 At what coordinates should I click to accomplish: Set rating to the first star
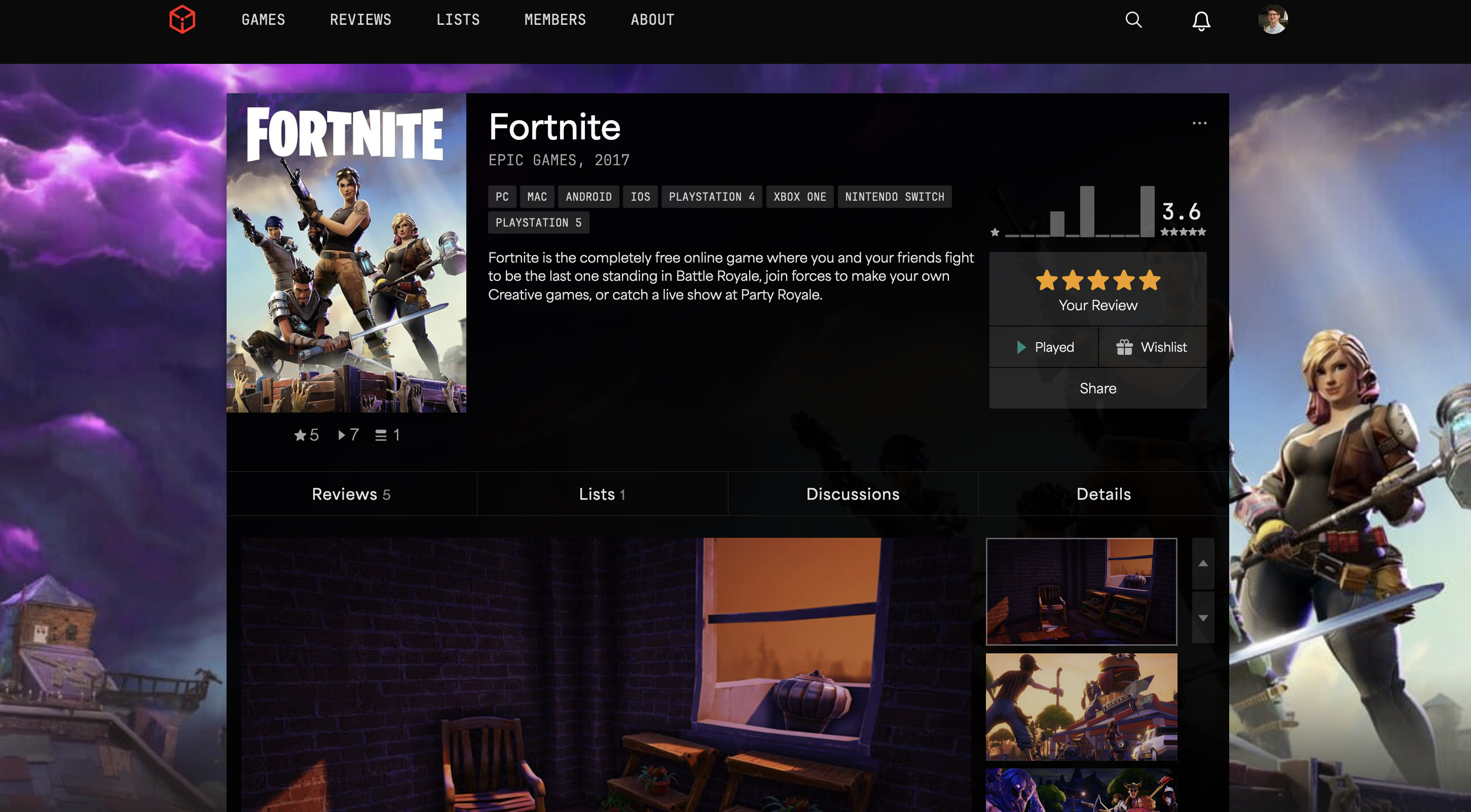1047,280
